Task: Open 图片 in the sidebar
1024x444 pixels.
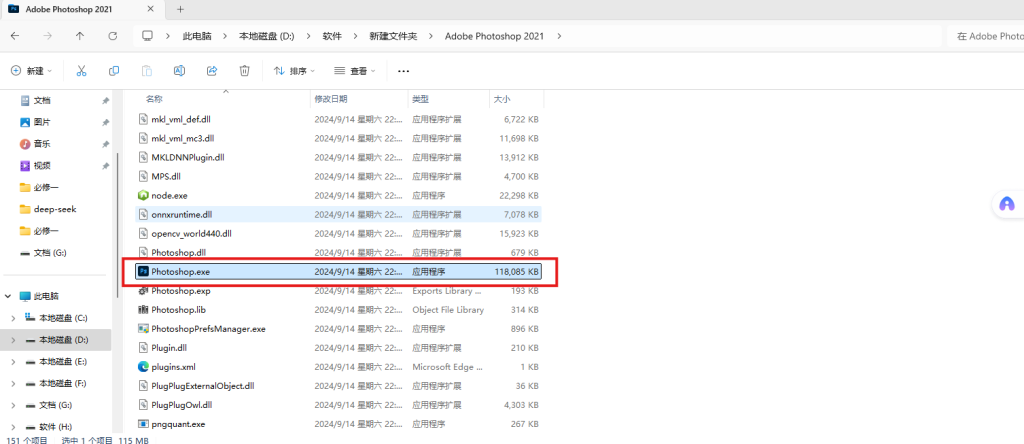Action: (x=42, y=122)
